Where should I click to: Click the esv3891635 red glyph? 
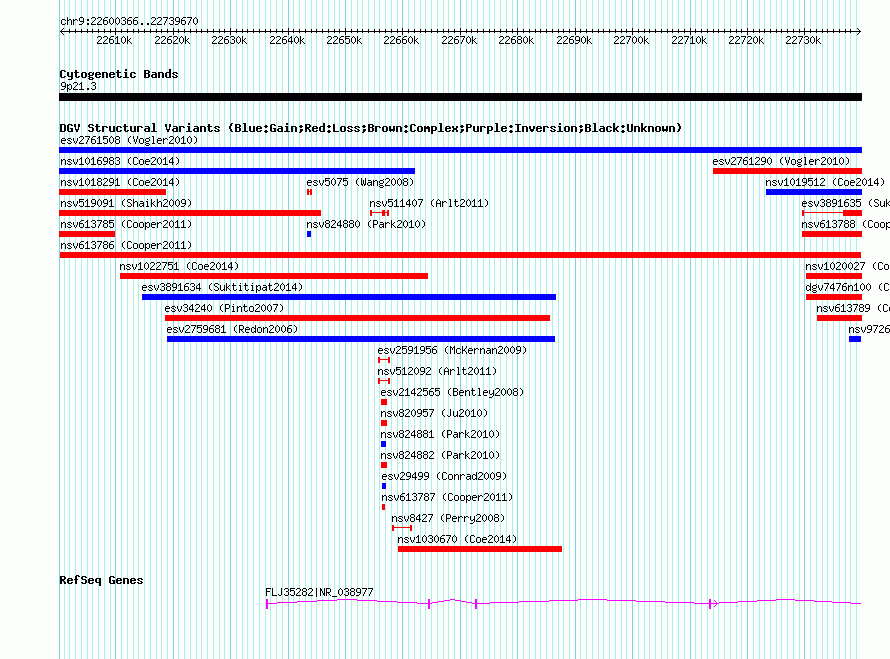(x=832, y=213)
